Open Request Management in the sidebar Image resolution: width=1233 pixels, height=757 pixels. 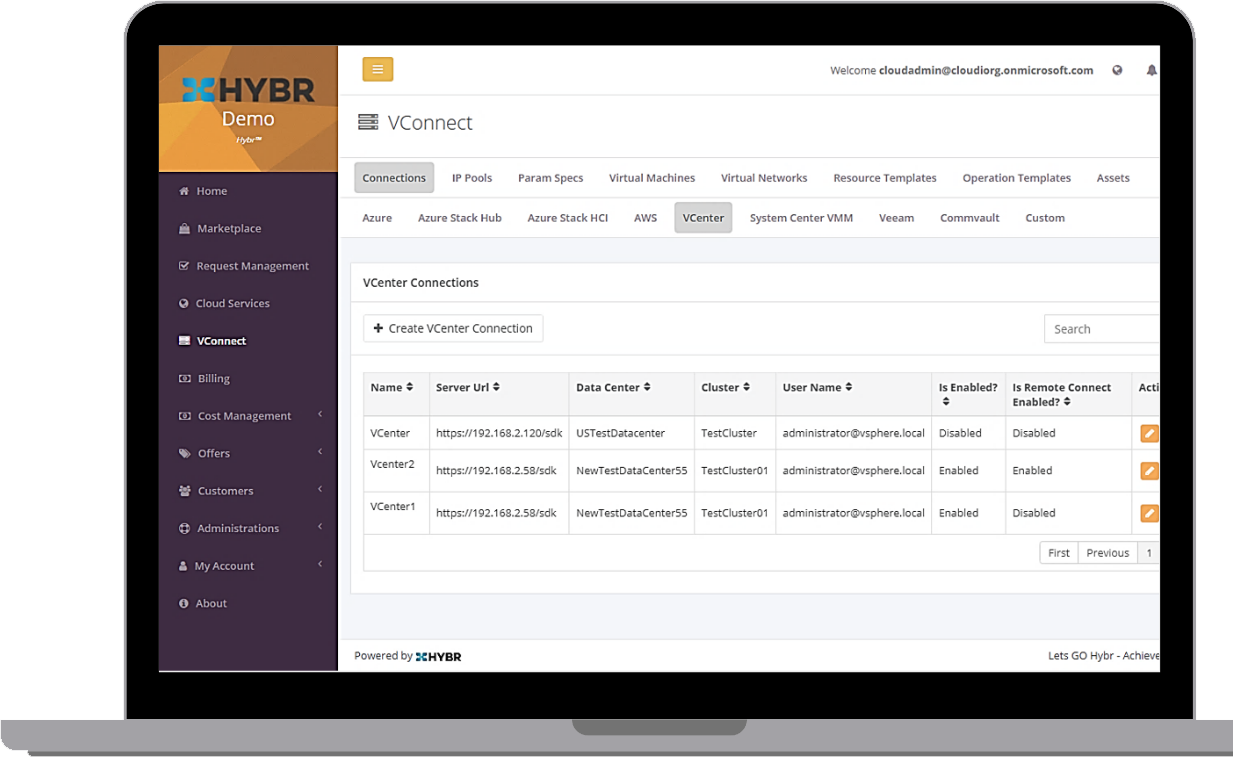pyautogui.click(x=253, y=266)
